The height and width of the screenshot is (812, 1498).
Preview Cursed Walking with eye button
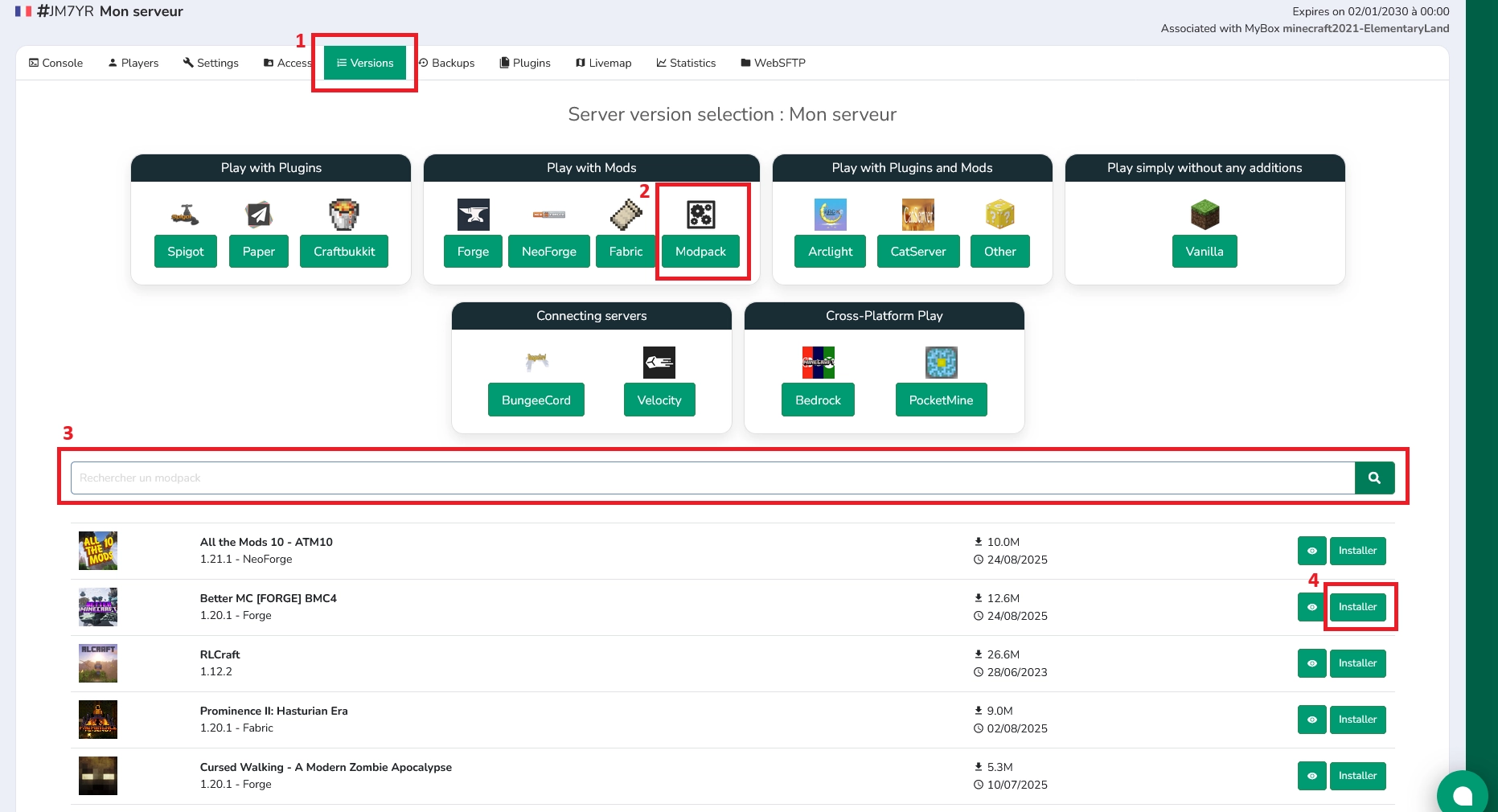(1312, 776)
